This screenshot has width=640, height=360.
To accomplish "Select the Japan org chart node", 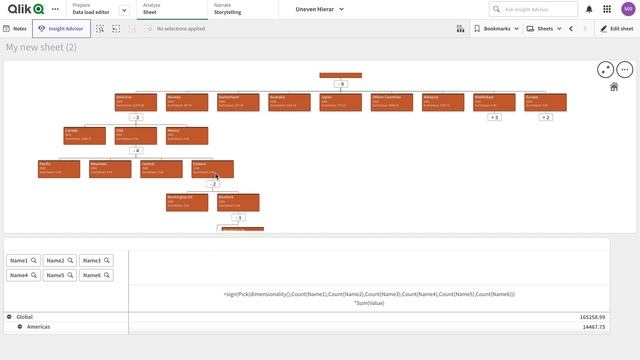I will pyautogui.click(x=341, y=102).
